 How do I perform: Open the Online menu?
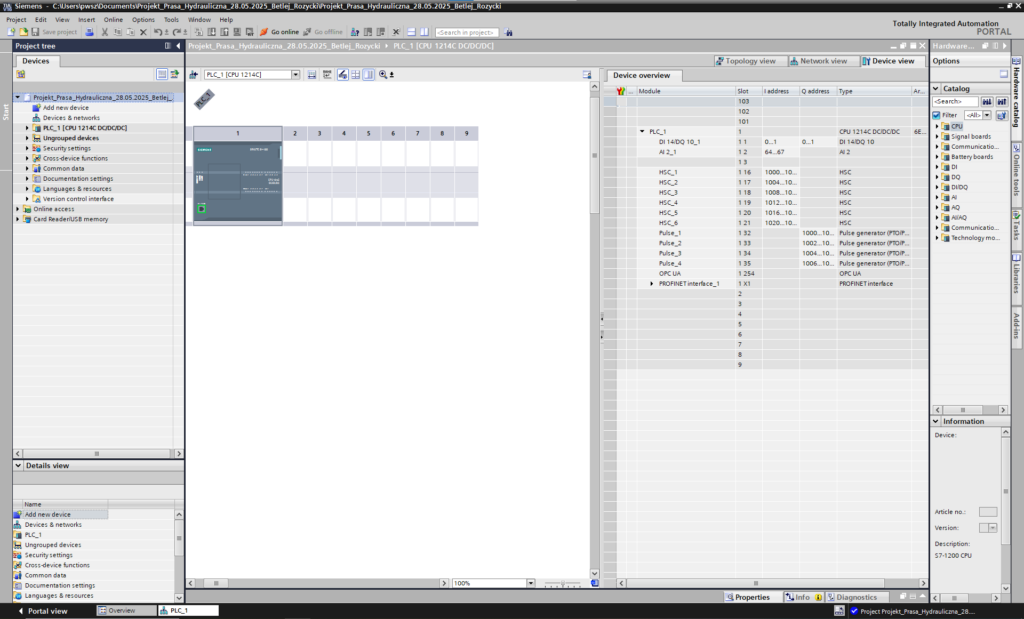[113, 20]
